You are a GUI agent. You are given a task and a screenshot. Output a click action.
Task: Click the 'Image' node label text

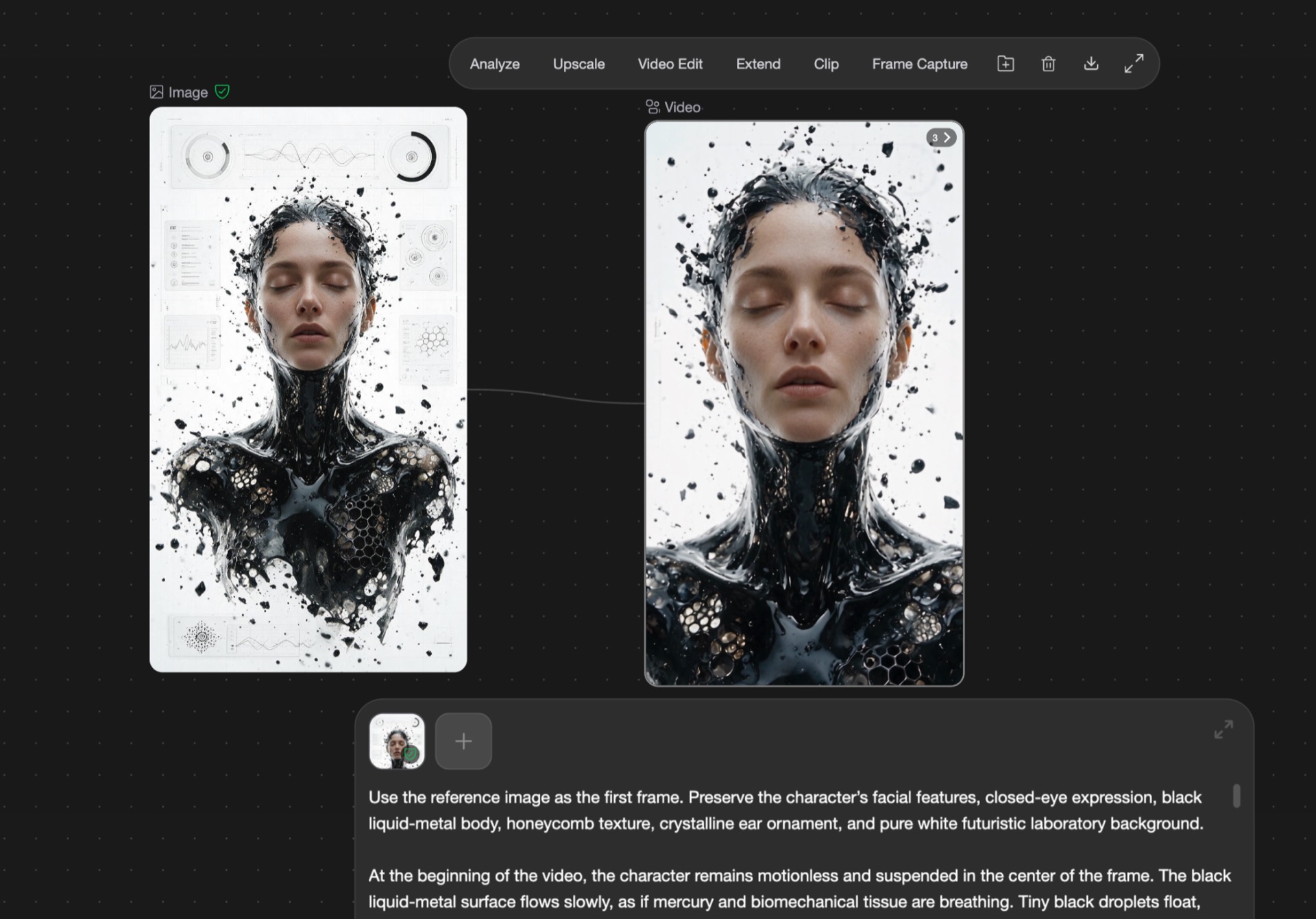coord(188,92)
